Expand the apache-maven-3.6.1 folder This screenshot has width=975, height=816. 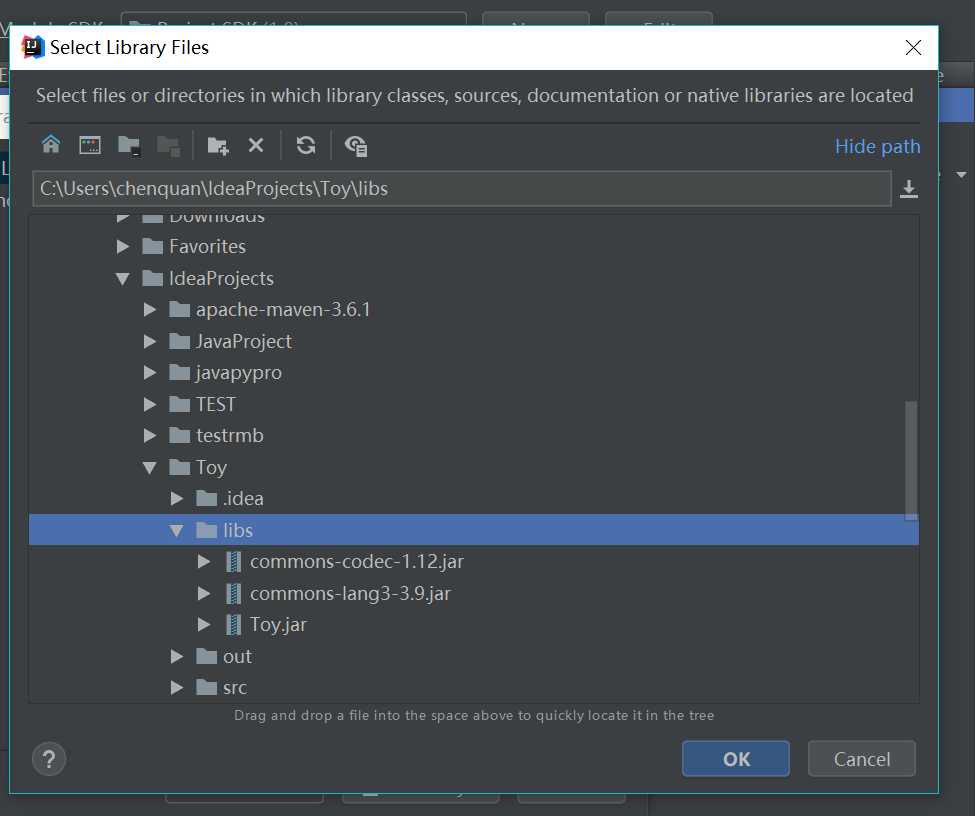(x=150, y=309)
